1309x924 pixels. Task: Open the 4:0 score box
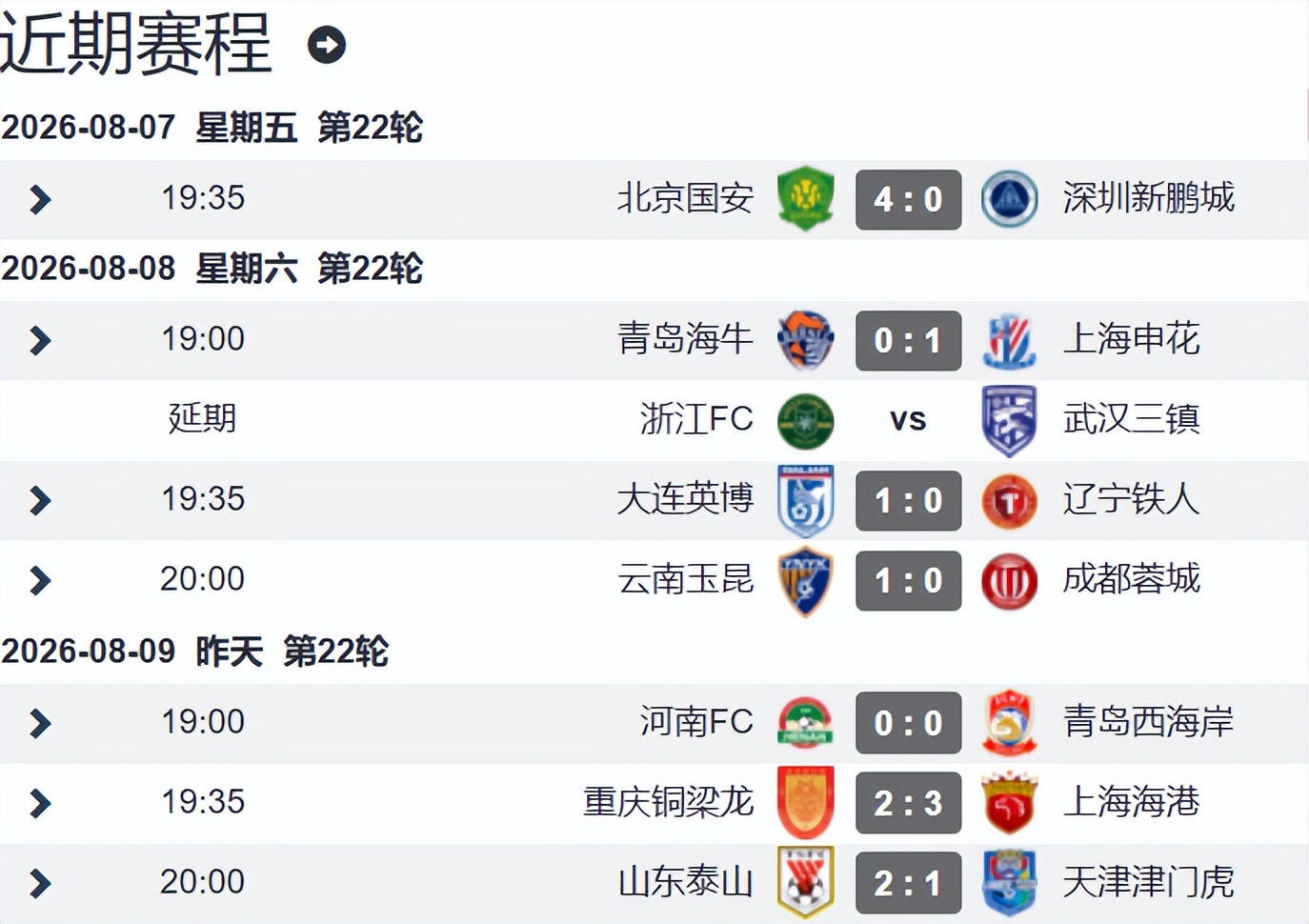tap(908, 199)
